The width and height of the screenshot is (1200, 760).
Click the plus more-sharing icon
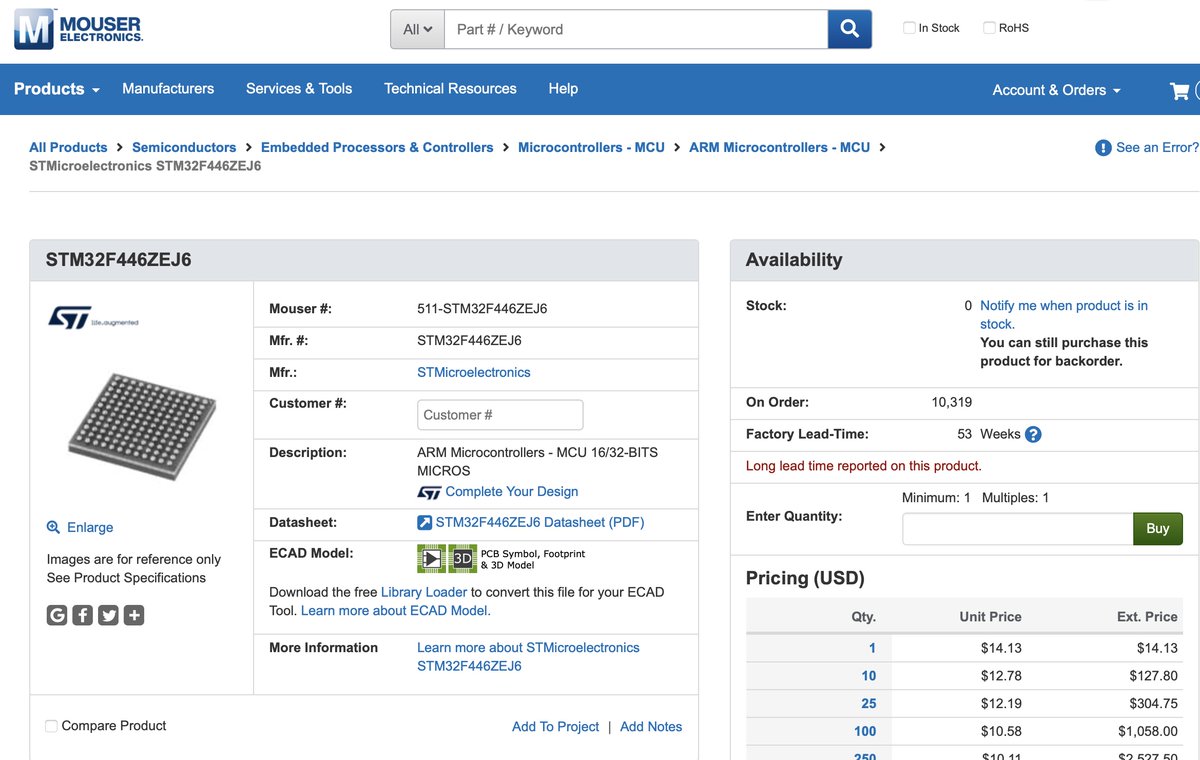coord(134,615)
